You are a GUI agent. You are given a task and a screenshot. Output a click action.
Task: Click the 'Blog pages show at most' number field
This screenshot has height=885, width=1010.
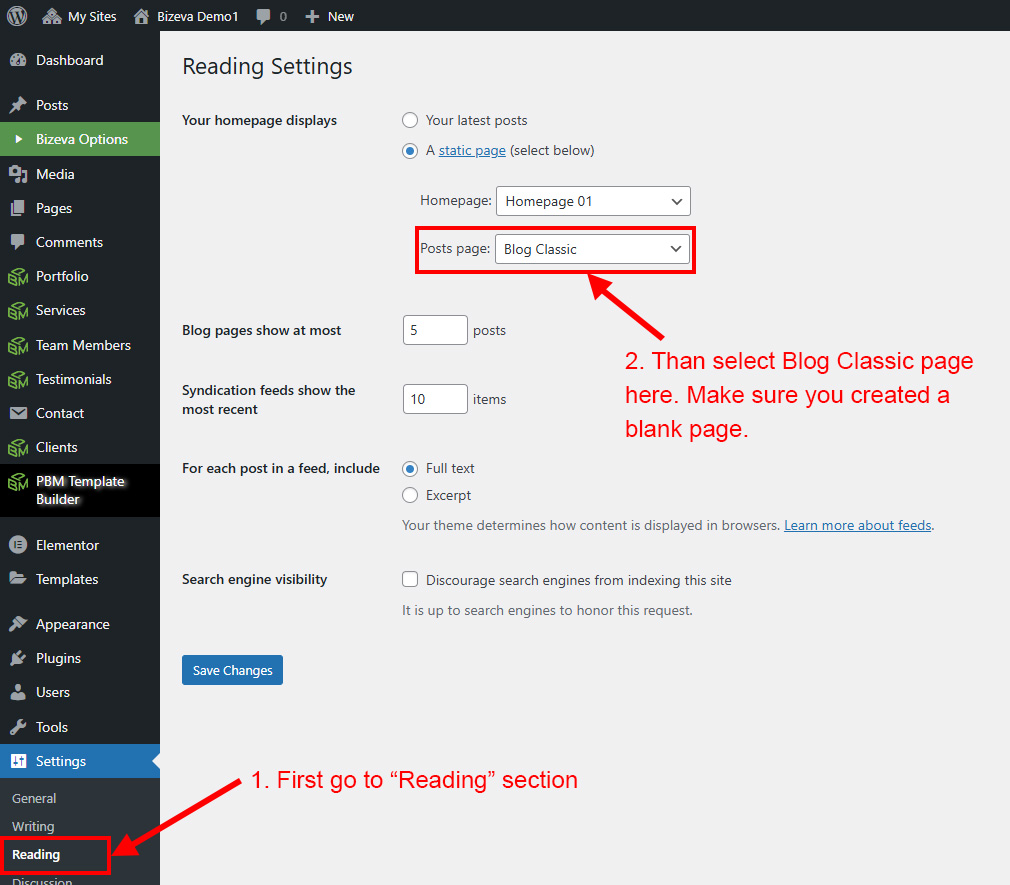[435, 330]
